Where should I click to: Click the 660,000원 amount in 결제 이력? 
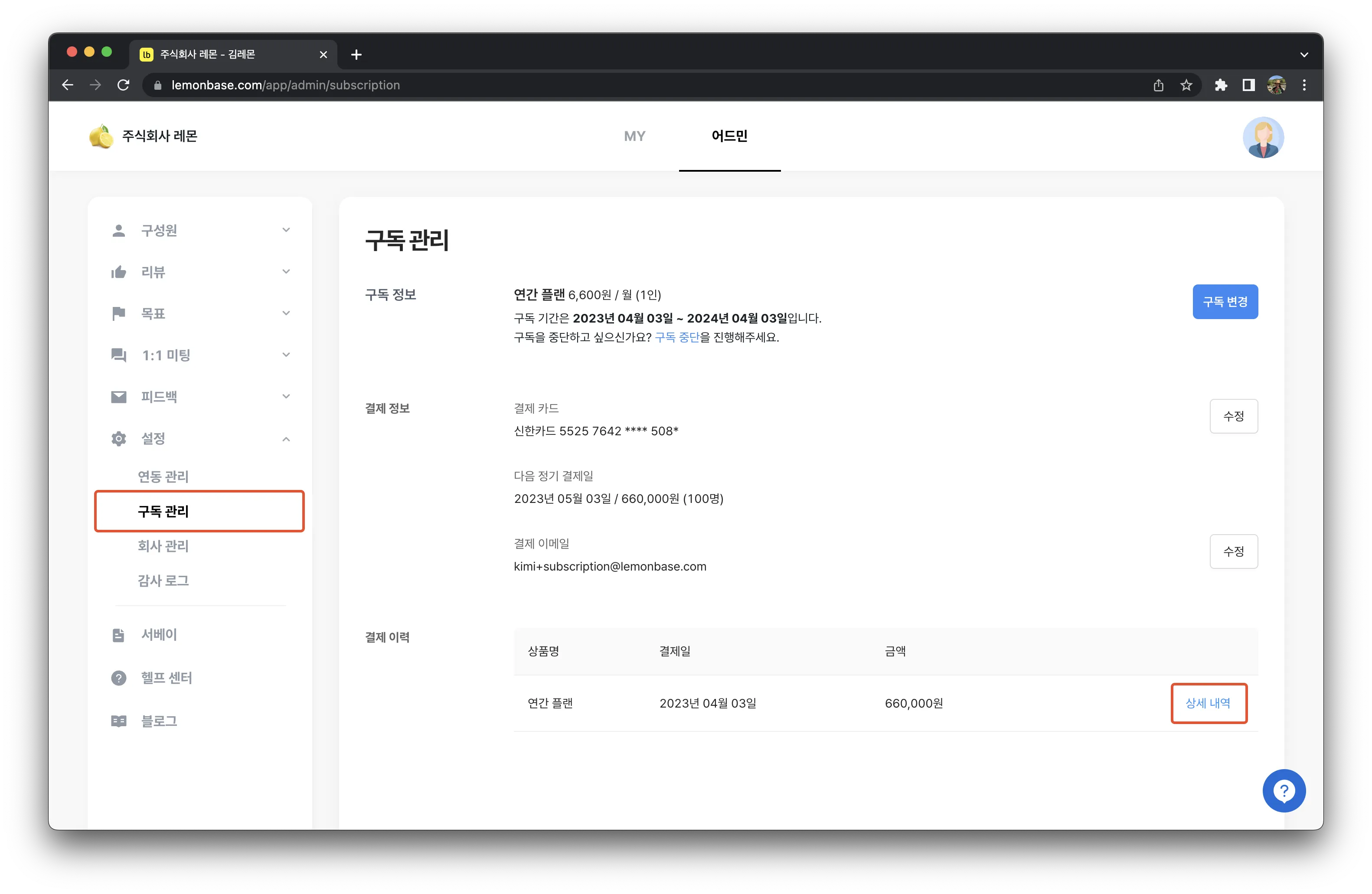[914, 703]
